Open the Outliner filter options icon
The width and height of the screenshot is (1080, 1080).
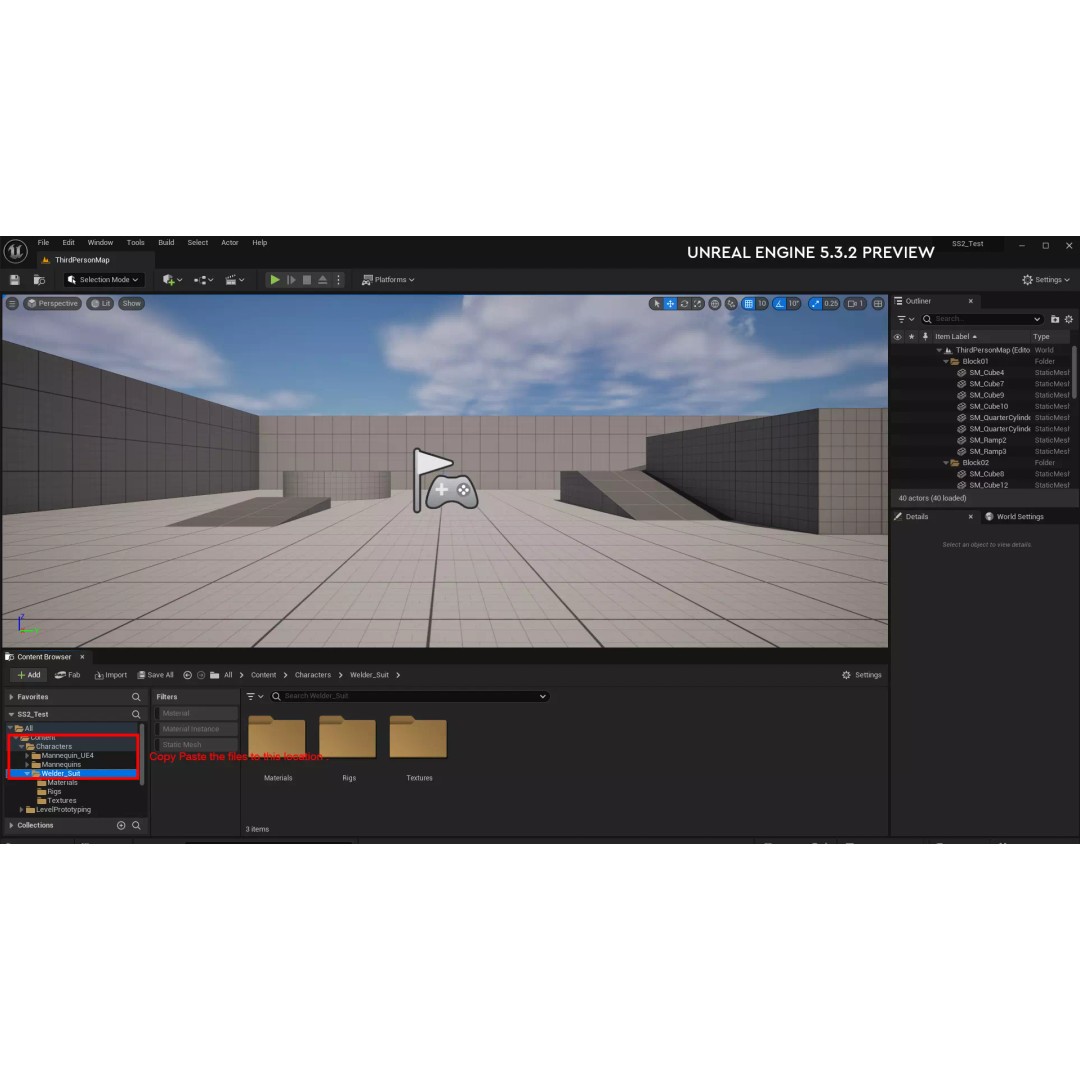click(x=905, y=319)
